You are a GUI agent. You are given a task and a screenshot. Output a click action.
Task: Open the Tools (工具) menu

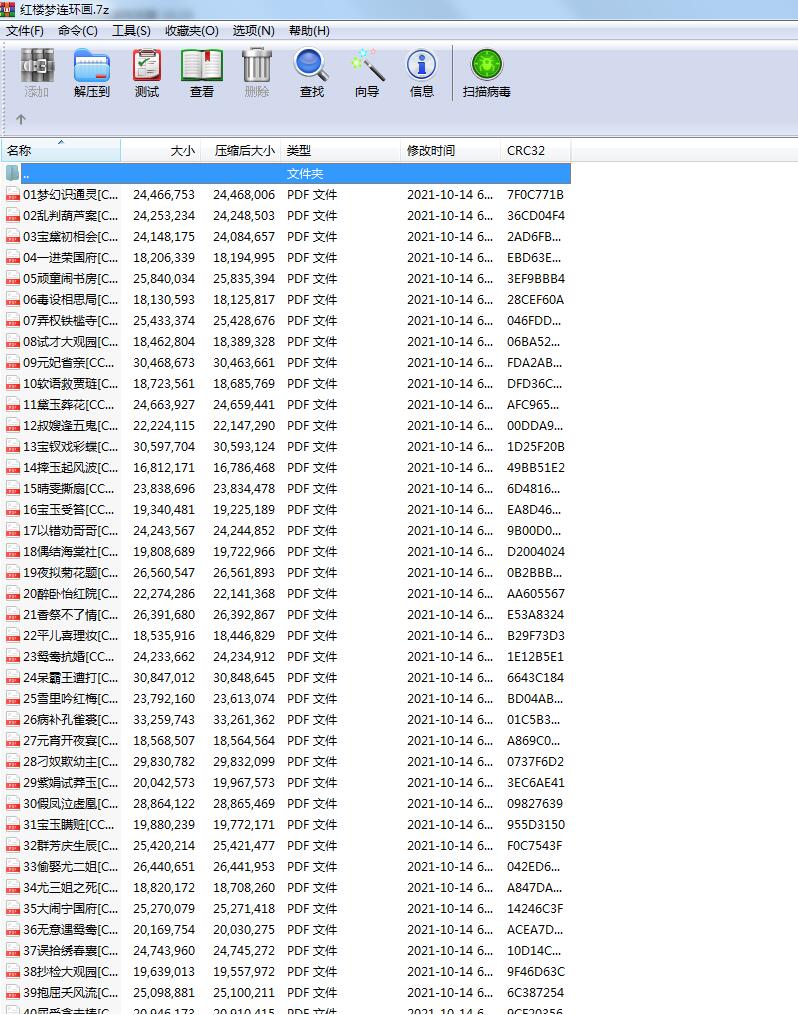tap(131, 31)
